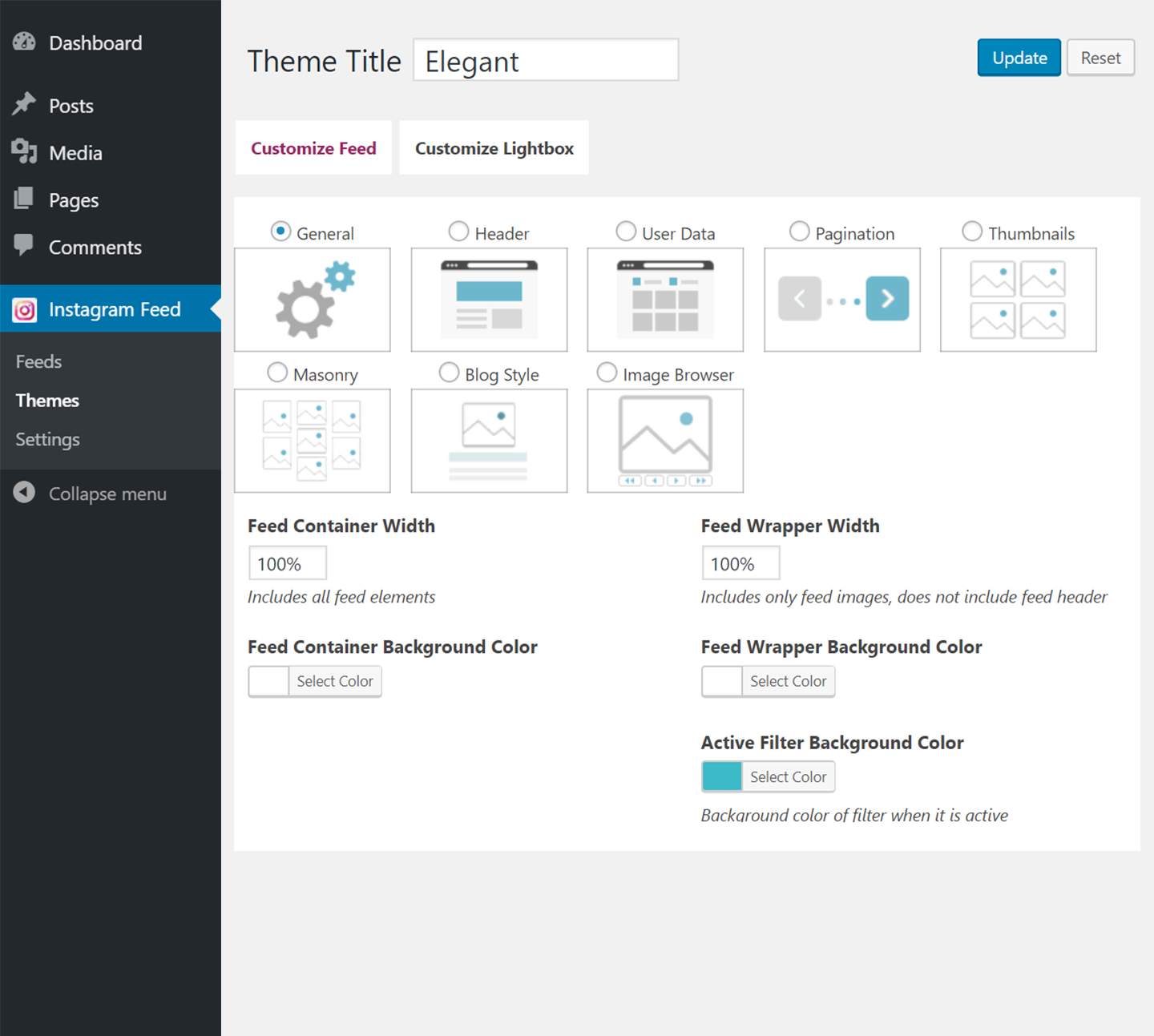Click the Theme Title input field
This screenshot has height=1036, width=1154.
pos(546,61)
